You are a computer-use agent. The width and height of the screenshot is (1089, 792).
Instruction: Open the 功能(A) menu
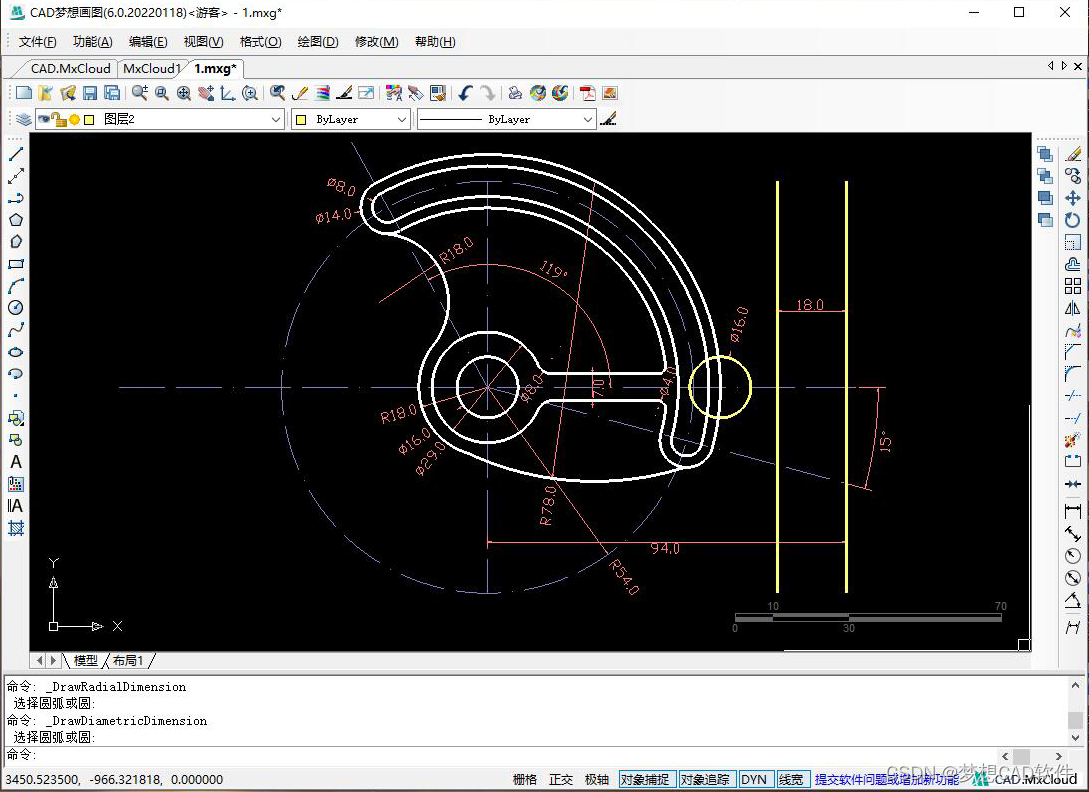[x=92, y=42]
